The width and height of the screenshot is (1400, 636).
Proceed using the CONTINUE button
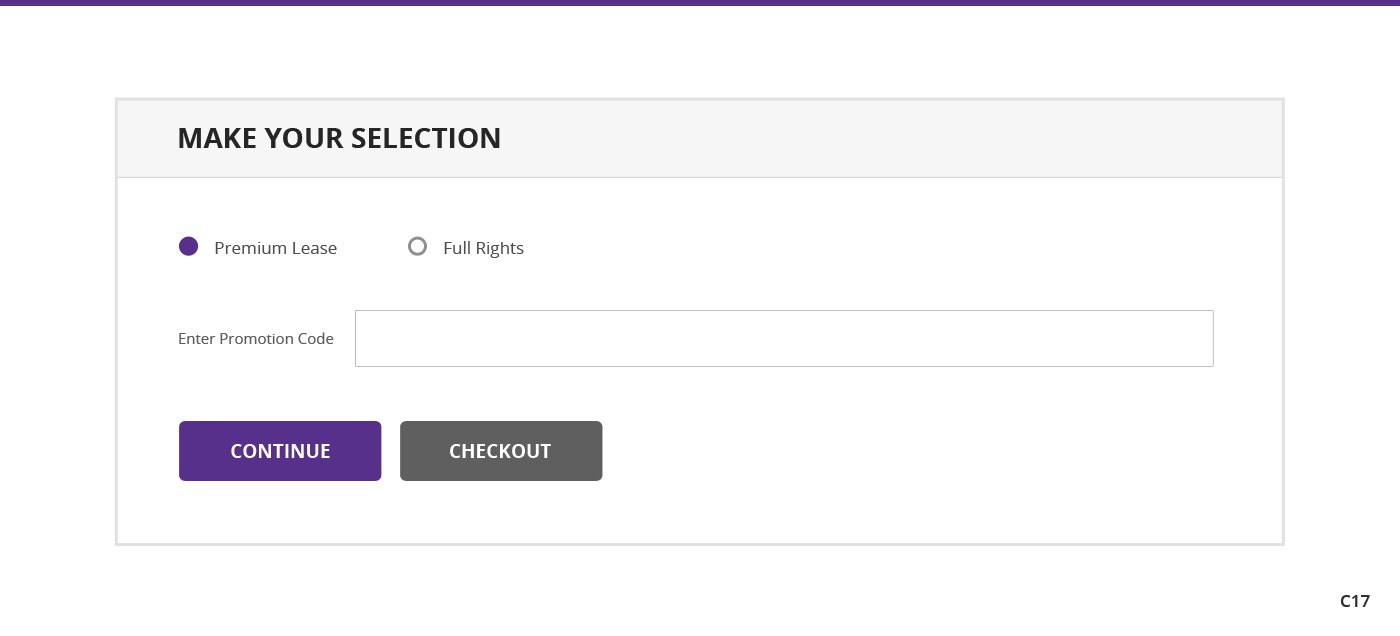coord(280,451)
